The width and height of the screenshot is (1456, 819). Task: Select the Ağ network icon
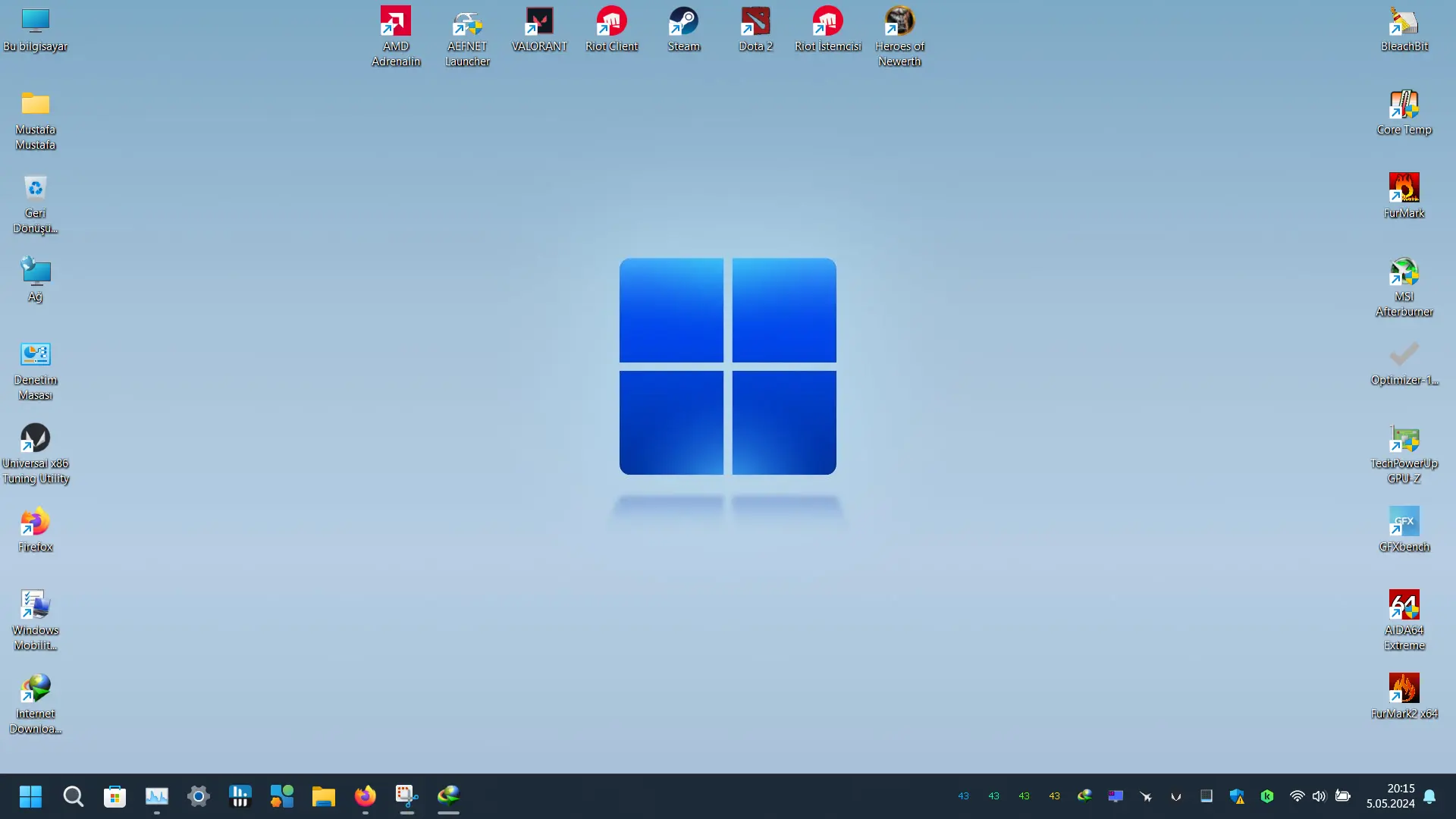35,280
